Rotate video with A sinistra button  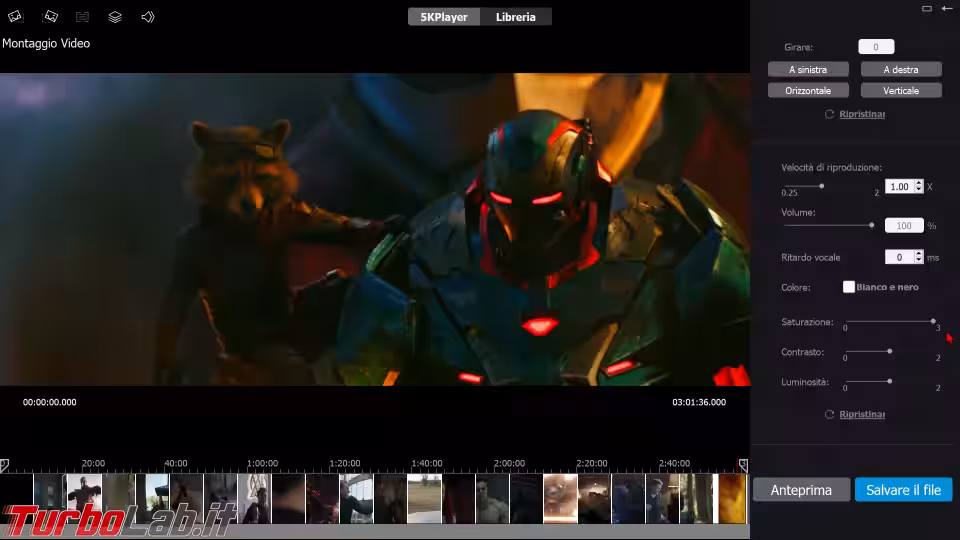(x=808, y=70)
